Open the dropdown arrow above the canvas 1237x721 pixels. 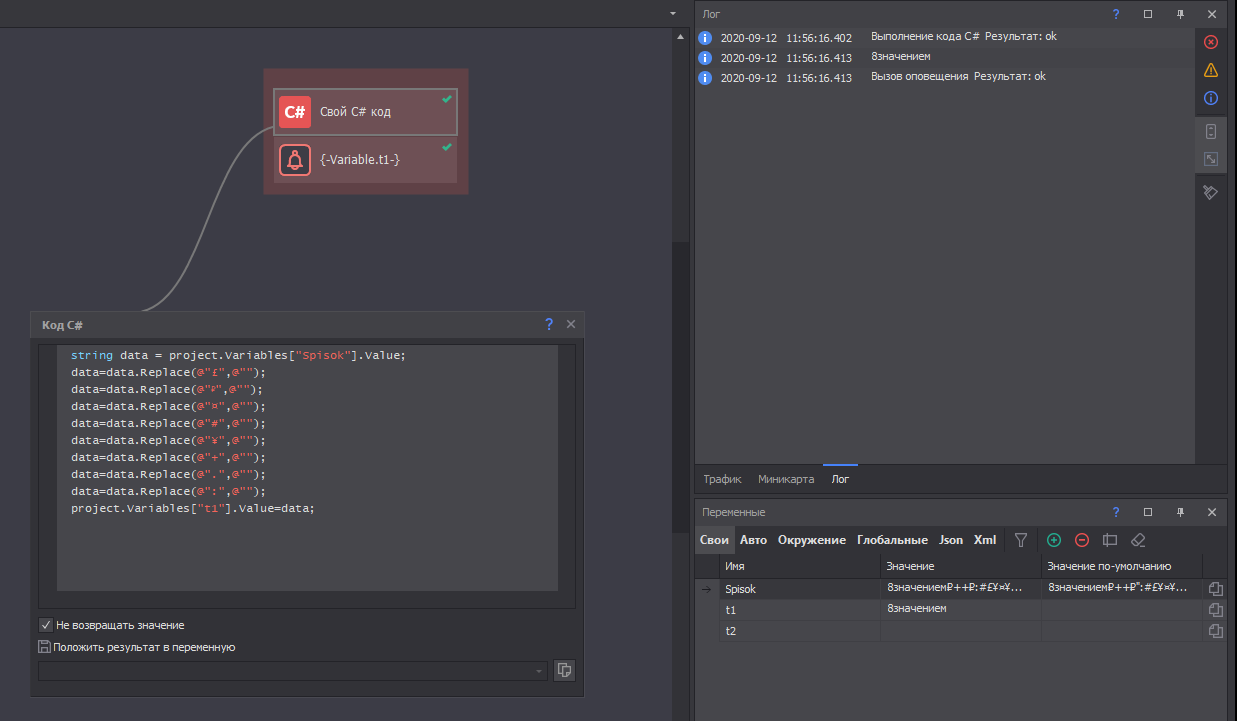(673, 14)
